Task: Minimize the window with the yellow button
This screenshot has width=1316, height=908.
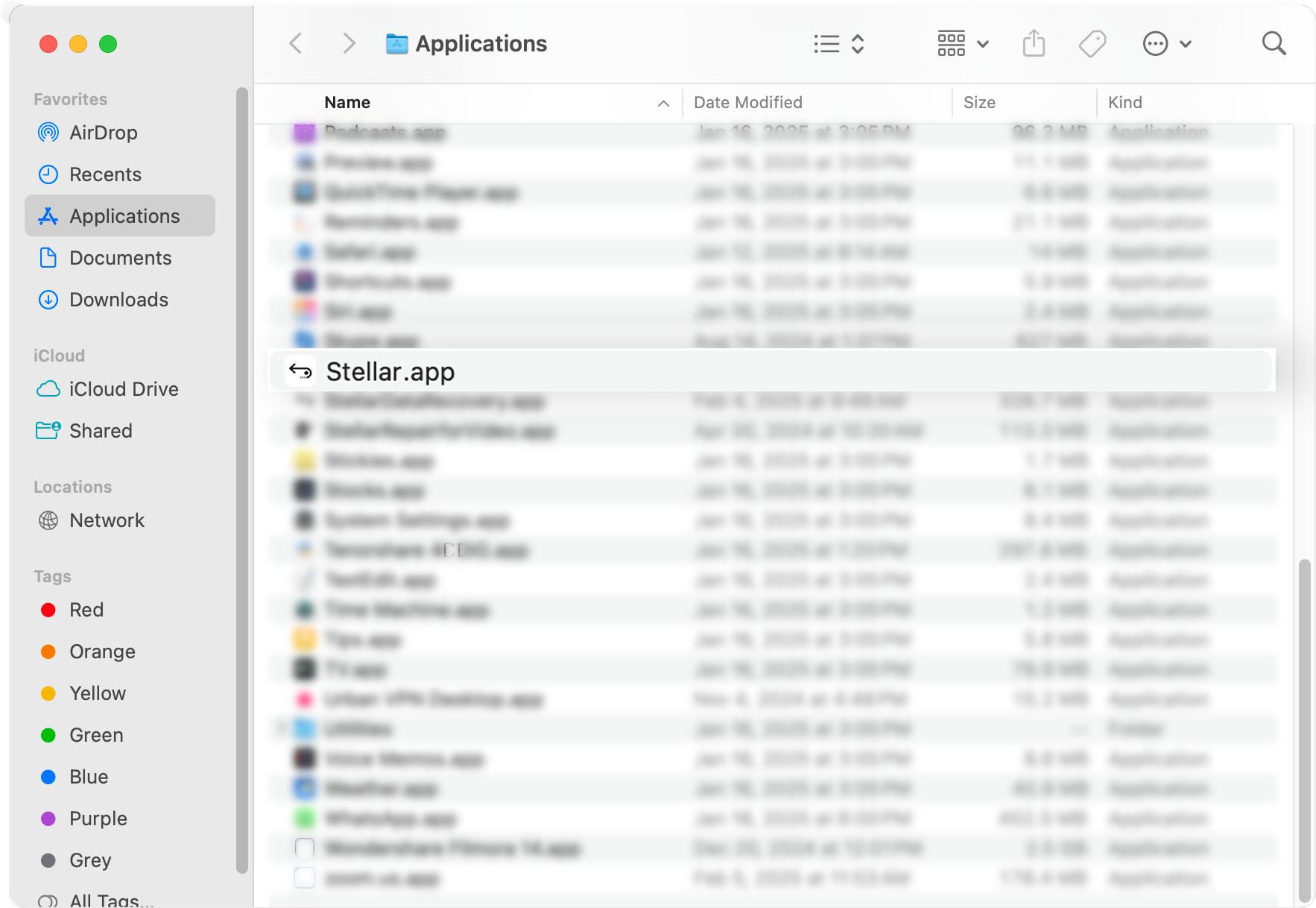Action: [x=78, y=44]
